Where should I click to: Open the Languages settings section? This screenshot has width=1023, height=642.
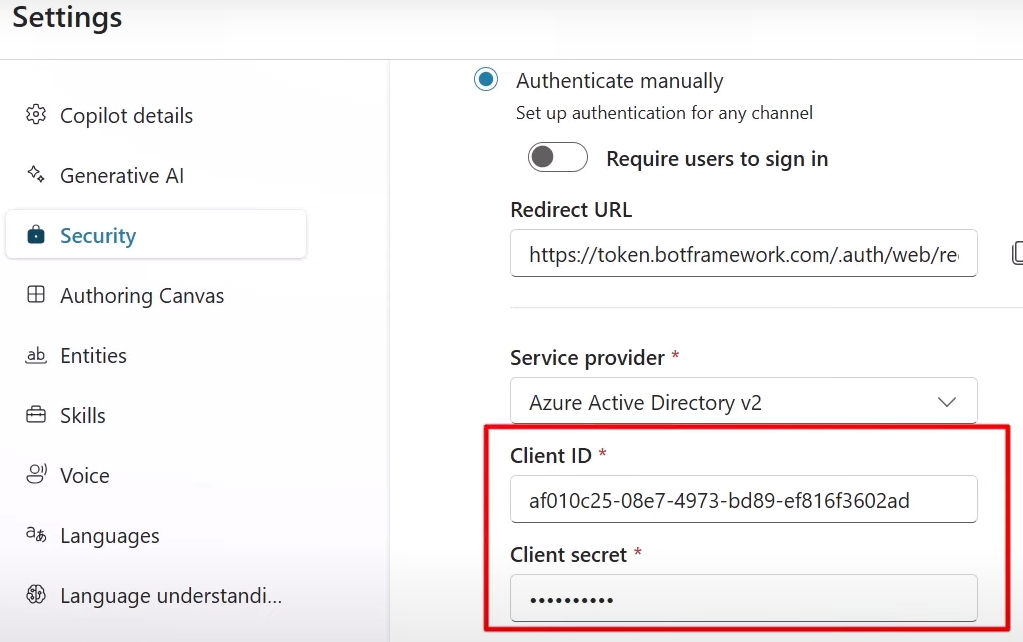point(156,536)
